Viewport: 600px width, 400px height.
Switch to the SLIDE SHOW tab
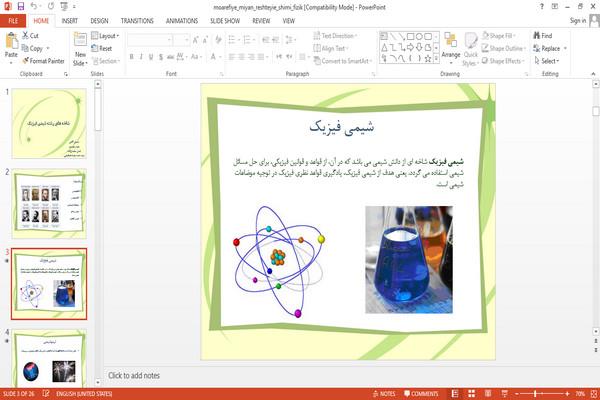(225, 21)
